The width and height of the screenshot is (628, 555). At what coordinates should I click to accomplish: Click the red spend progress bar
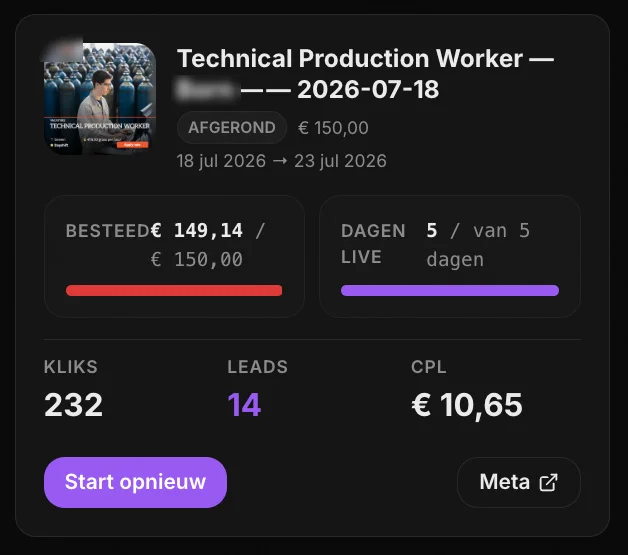[x=174, y=290]
